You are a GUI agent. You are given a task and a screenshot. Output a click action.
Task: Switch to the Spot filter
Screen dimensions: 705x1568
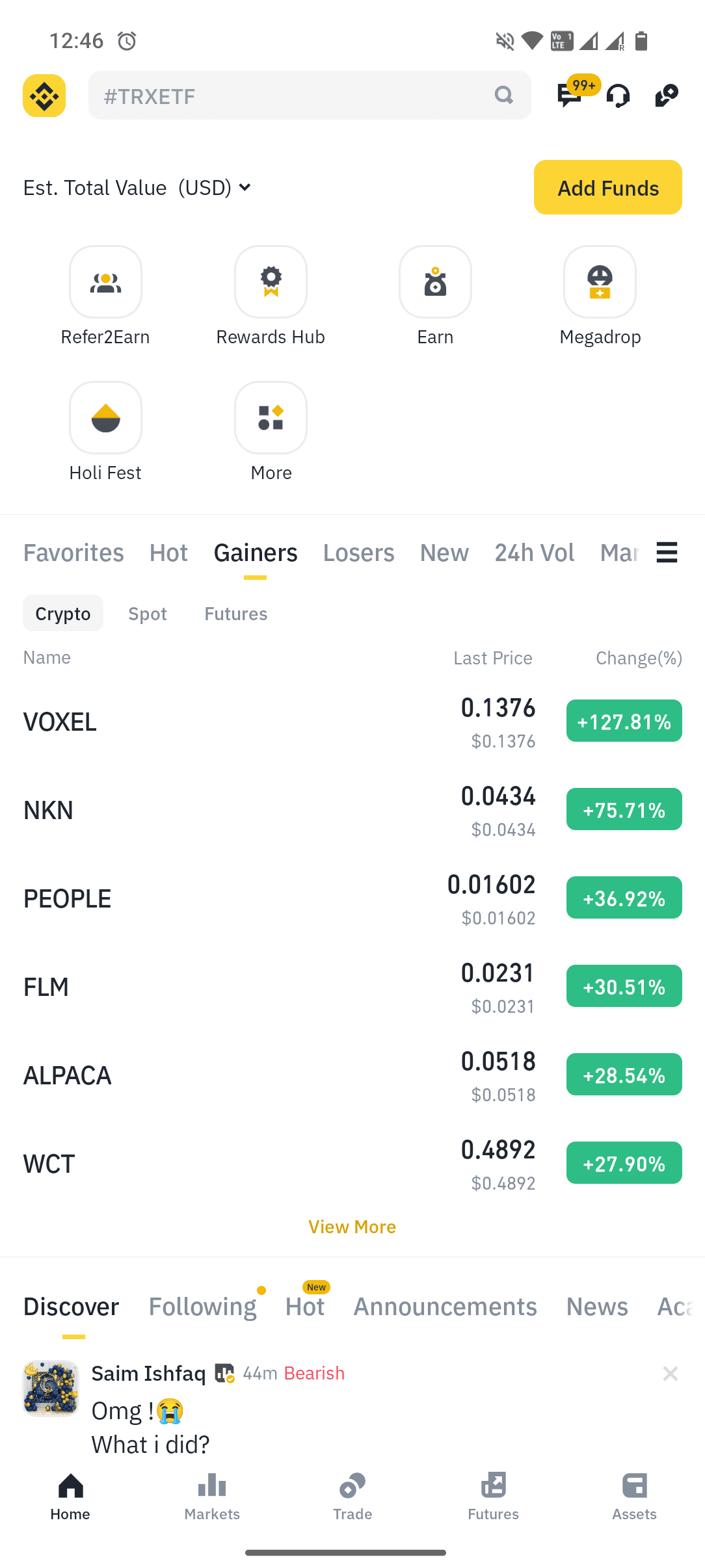coord(148,613)
